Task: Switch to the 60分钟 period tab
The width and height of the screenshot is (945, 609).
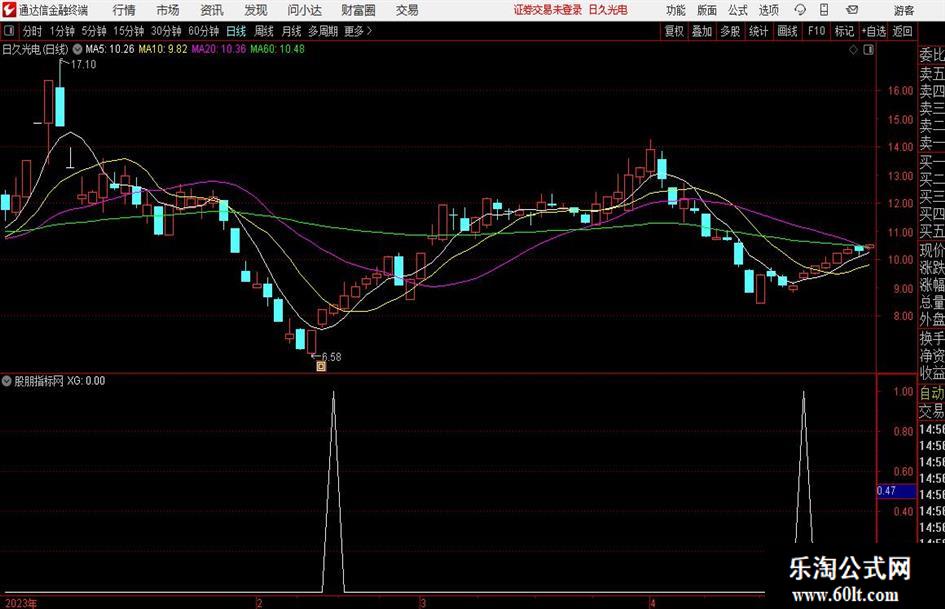Action: (x=203, y=31)
